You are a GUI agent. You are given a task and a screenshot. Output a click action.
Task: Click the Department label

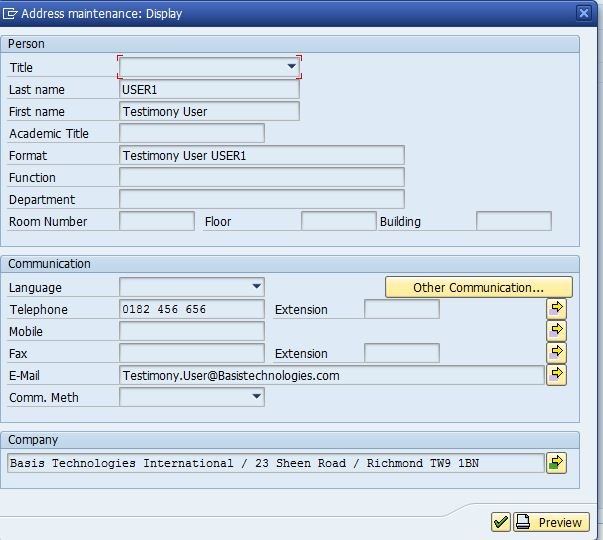pyautogui.click(x=42, y=199)
